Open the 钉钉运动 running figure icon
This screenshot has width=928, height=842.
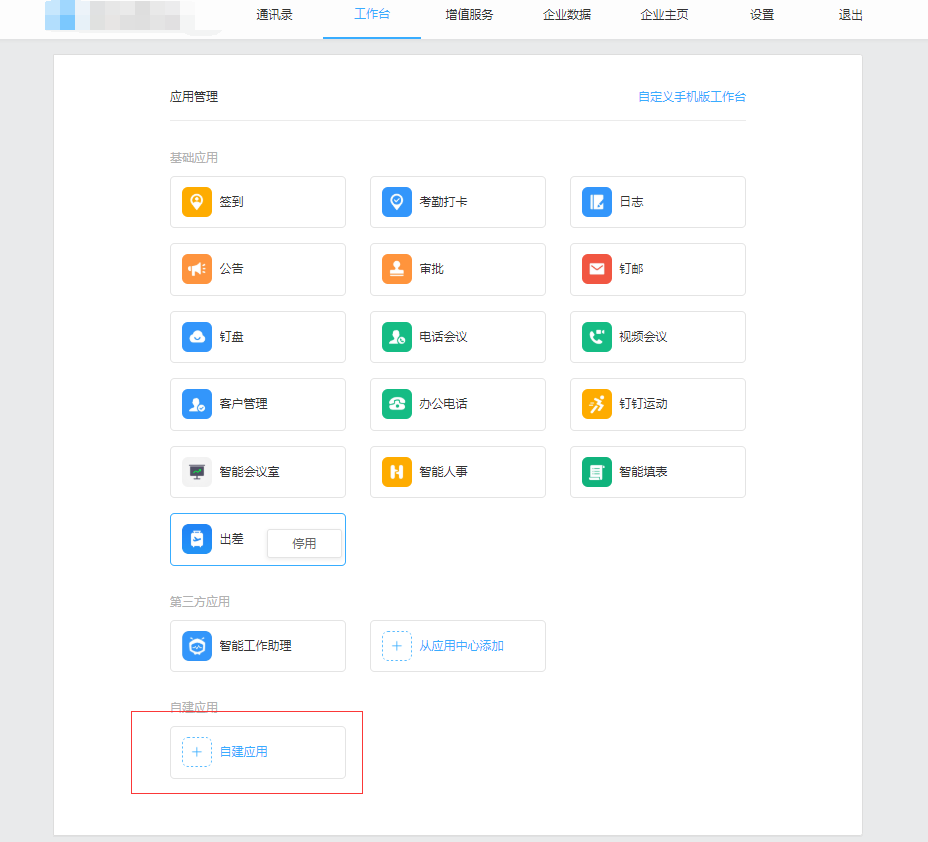[597, 404]
